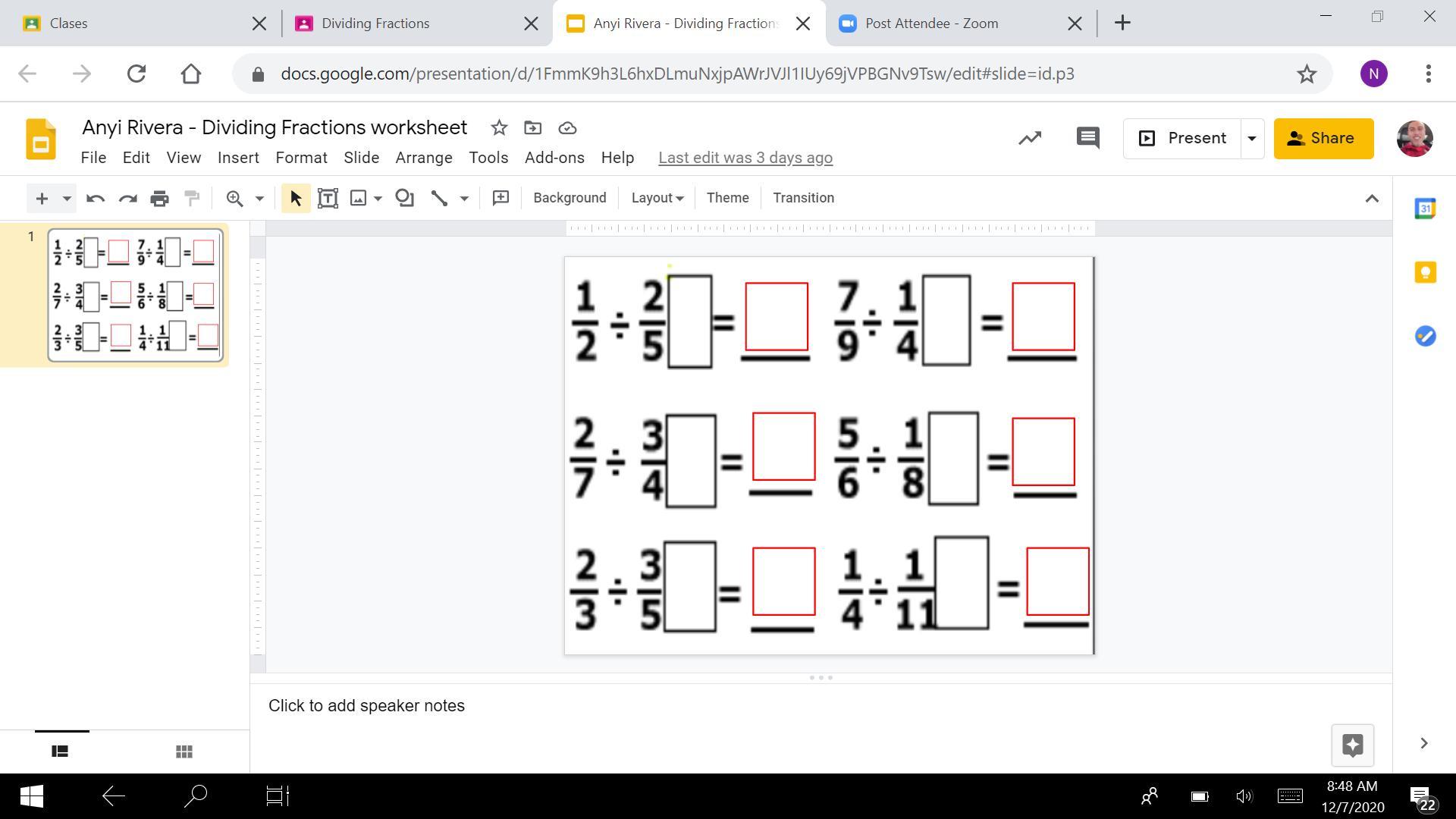Hide the menus with collapse arrow
The height and width of the screenshot is (819, 1456).
point(1371,199)
